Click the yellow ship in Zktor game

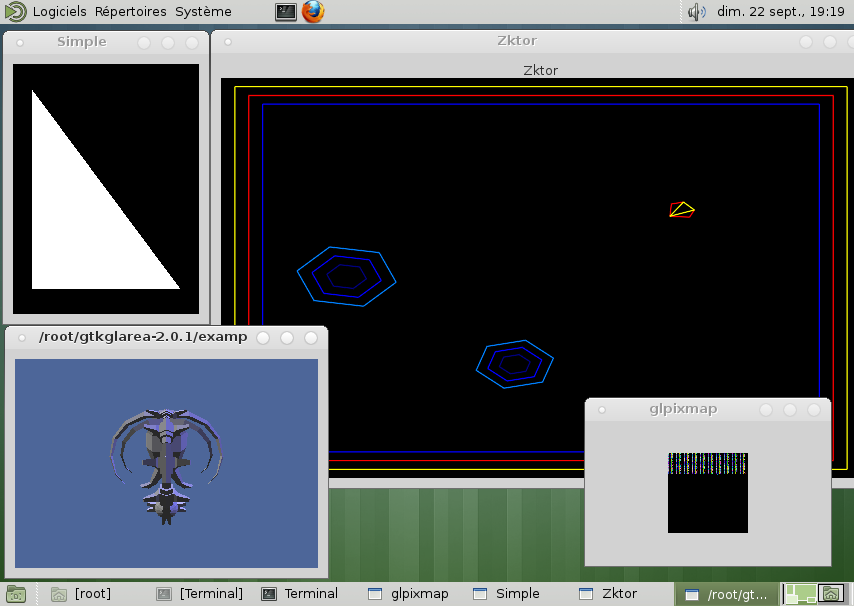point(682,210)
